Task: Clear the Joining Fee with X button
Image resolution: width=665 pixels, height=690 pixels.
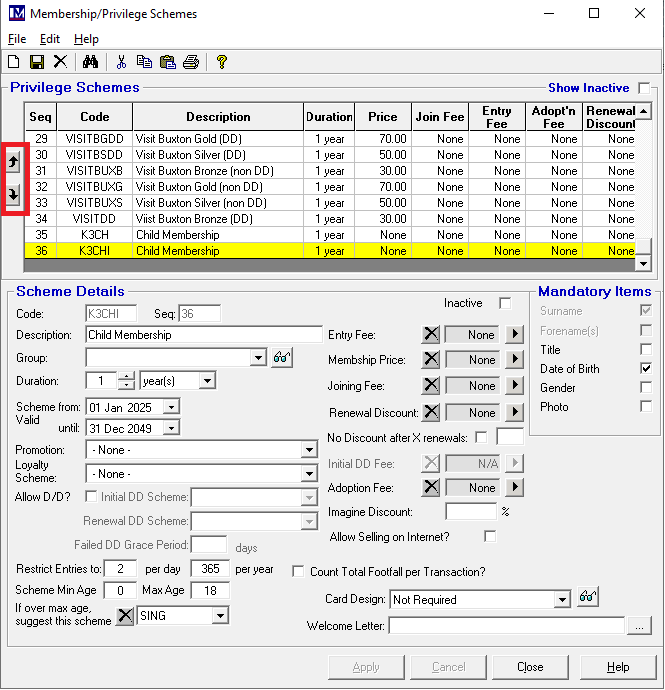Action: click(430, 385)
